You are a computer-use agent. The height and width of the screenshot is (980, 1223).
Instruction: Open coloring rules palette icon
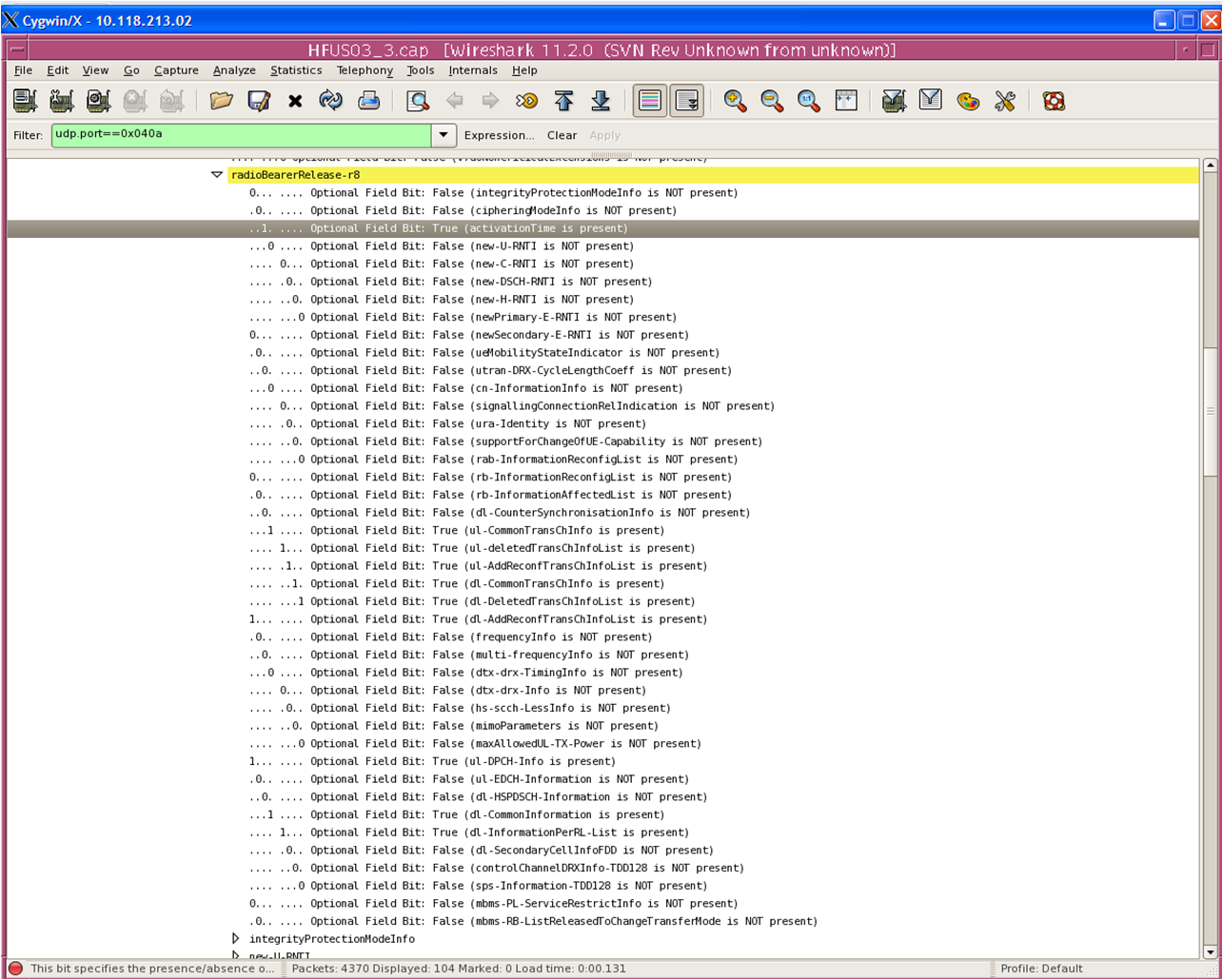click(x=968, y=101)
